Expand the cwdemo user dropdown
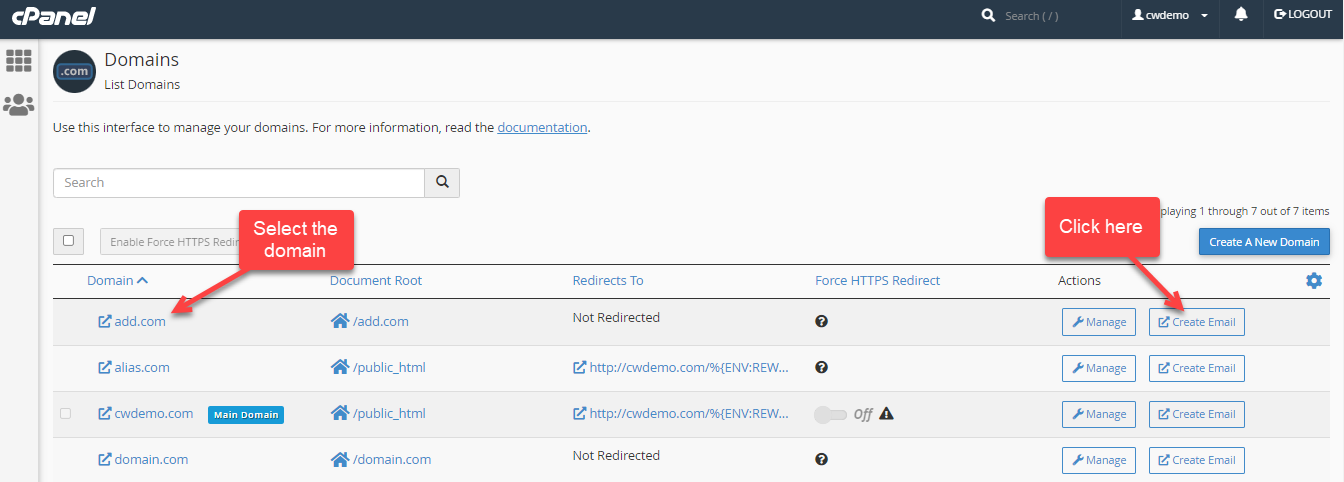 tap(1169, 16)
